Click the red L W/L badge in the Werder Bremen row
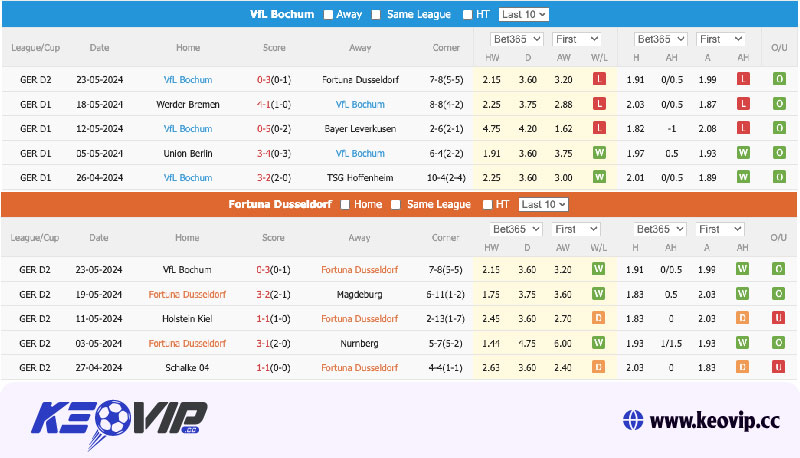 pyautogui.click(x=599, y=104)
